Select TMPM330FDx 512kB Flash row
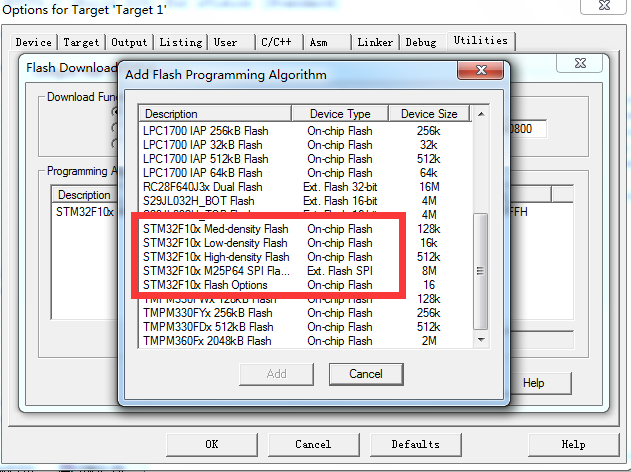Viewport: 631px width, 472px height. 305,327
